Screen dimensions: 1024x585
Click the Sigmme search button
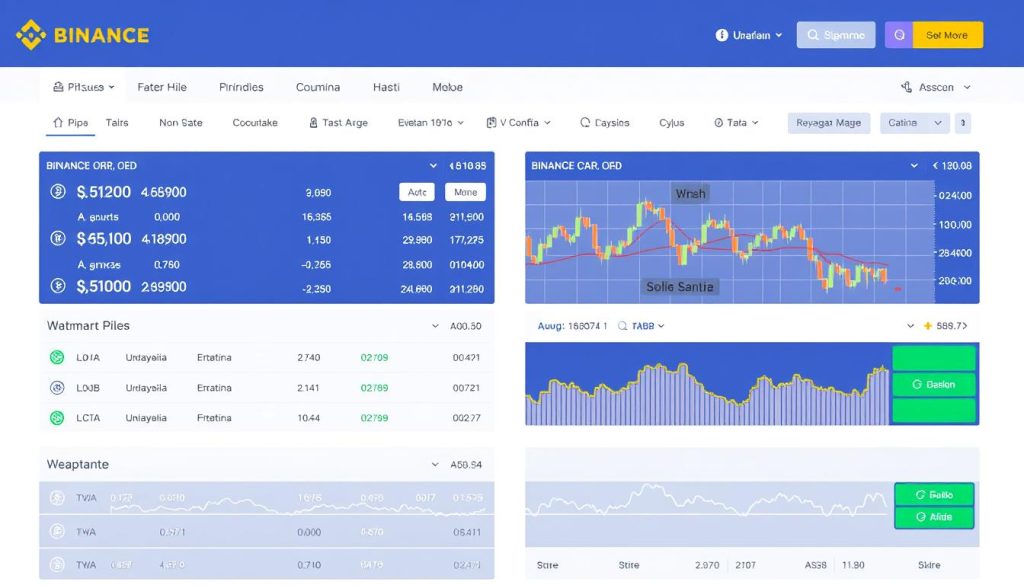pyautogui.click(x=836, y=35)
